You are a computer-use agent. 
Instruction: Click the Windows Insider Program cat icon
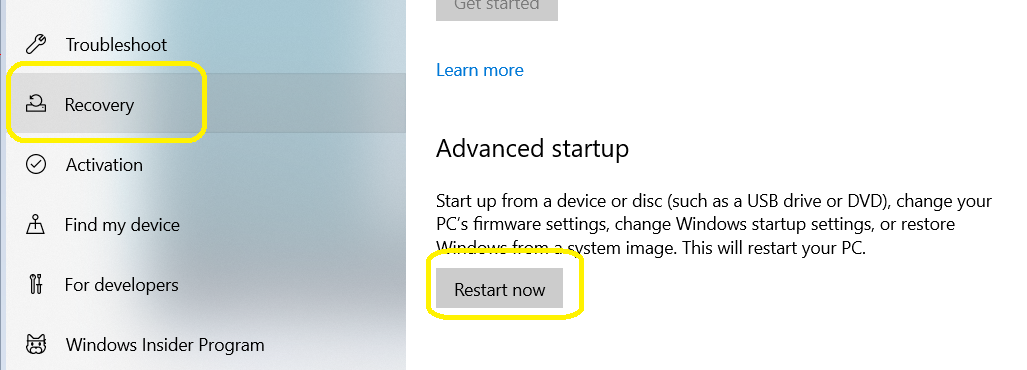pyautogui.click(x=35, y=344)
